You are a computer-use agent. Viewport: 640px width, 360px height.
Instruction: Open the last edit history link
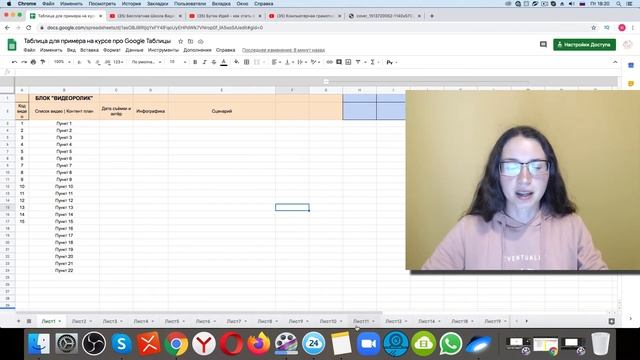click(283, 50)
